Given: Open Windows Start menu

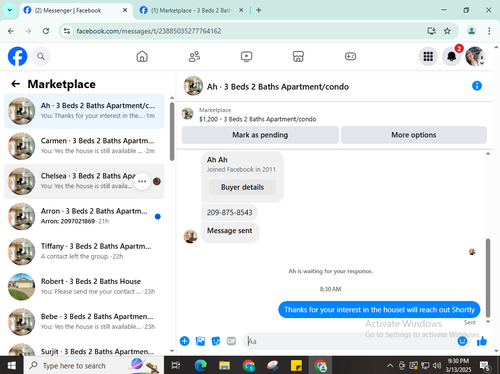Looking at the screenshot, I should tap(11, 365).
